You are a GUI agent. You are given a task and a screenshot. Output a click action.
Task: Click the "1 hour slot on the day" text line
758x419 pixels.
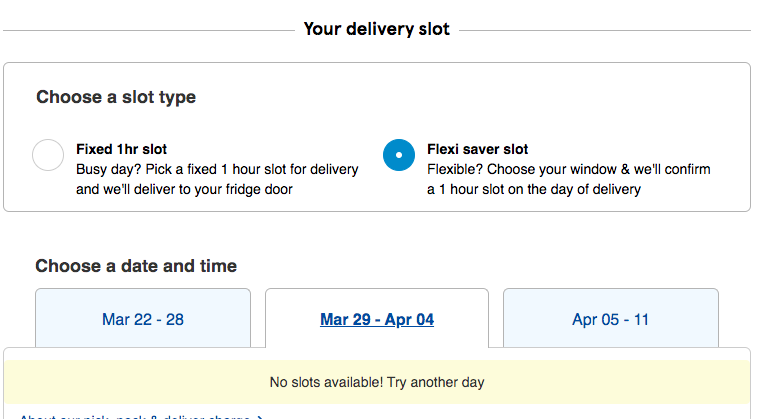click(x=534, y=189)
